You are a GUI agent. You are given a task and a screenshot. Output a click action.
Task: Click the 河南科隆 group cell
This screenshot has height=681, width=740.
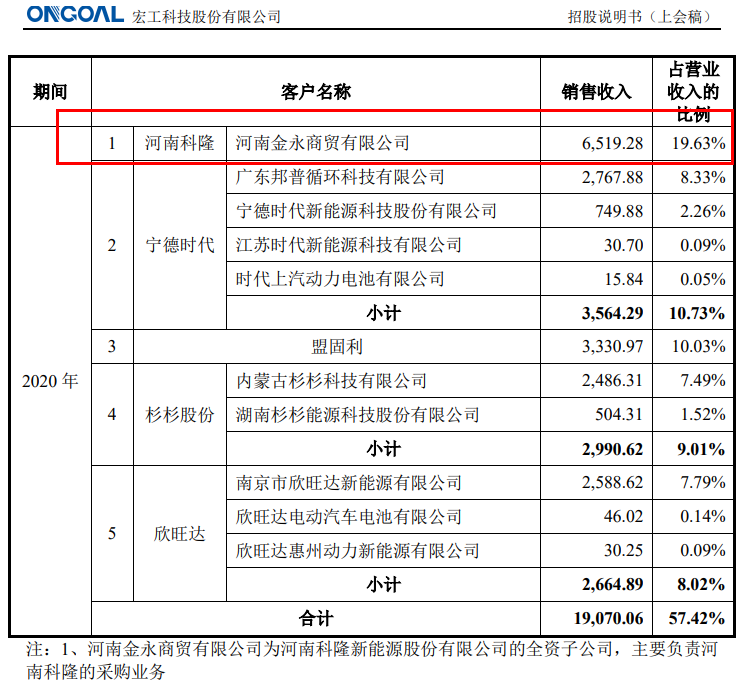tap(180, 143)
